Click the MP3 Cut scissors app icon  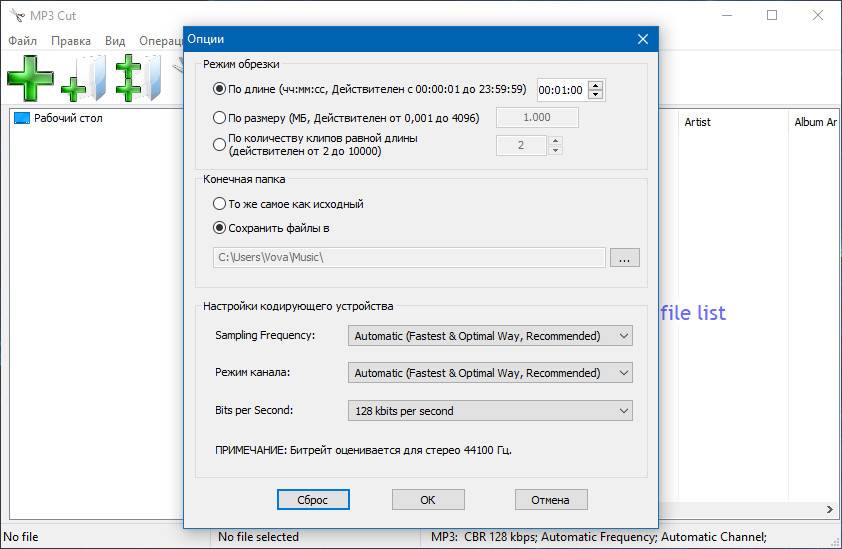tap(17, 15)
